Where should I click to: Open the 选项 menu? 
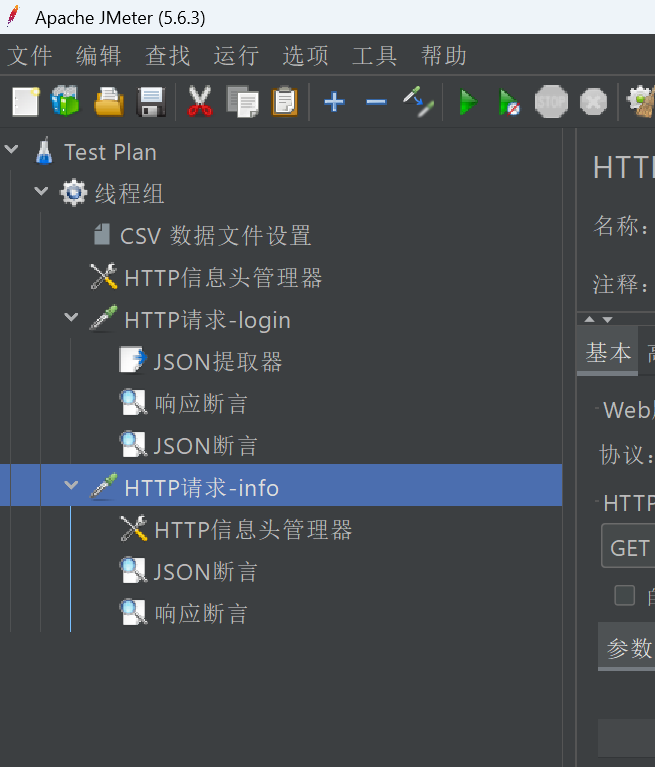(306, 55)
